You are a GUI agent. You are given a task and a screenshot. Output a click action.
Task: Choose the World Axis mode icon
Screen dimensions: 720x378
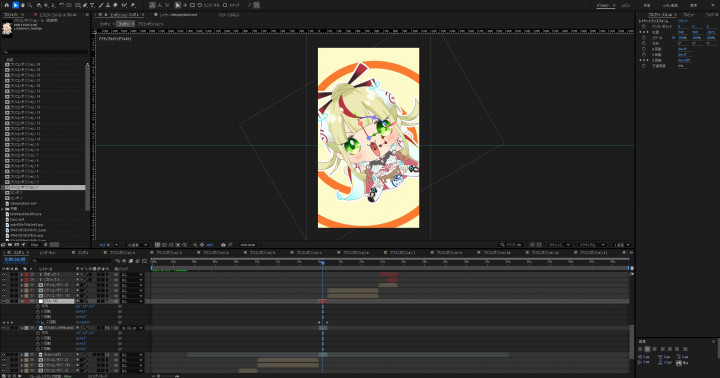(159, 5)
